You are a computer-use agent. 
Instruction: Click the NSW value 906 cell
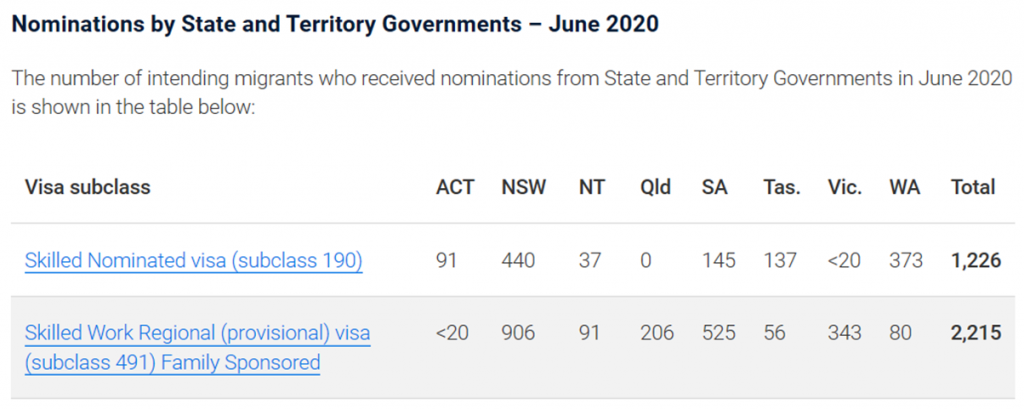[518, 333]
